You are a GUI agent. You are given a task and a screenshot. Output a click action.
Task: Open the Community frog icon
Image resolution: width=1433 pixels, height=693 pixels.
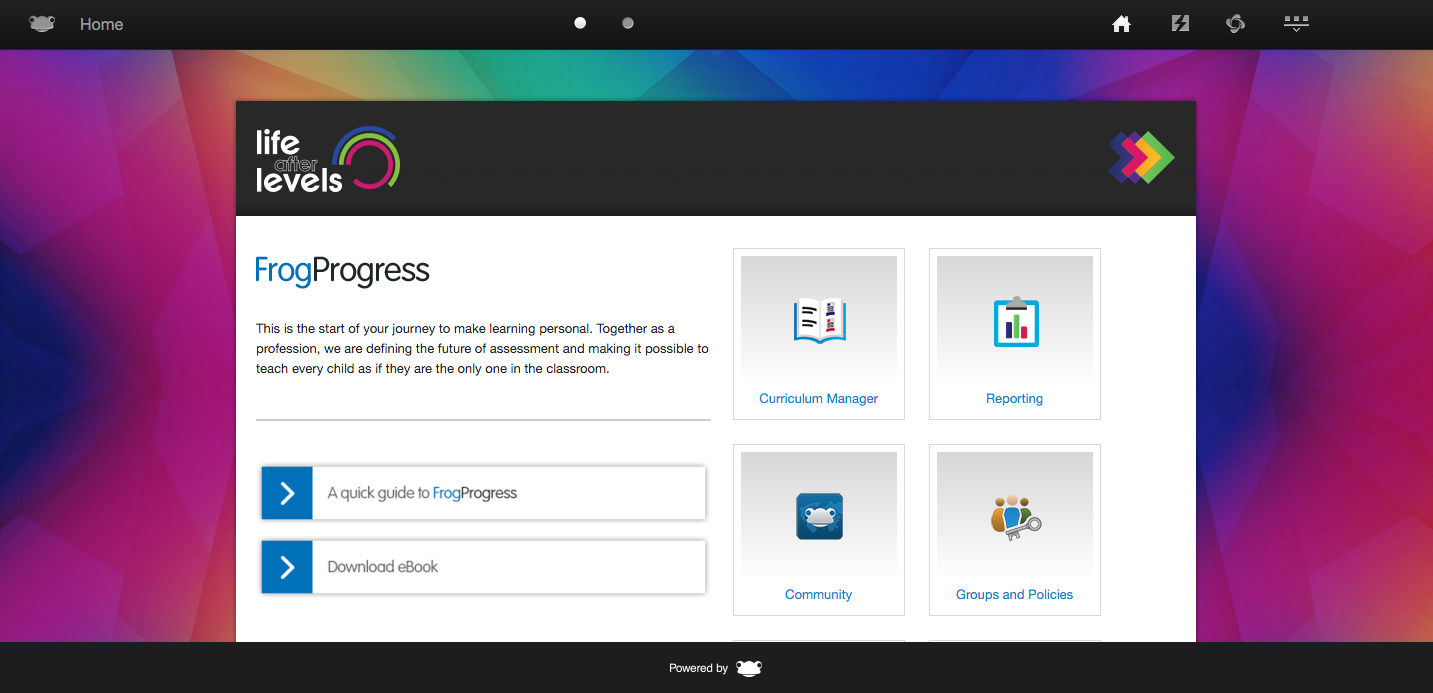click(819, 517)
